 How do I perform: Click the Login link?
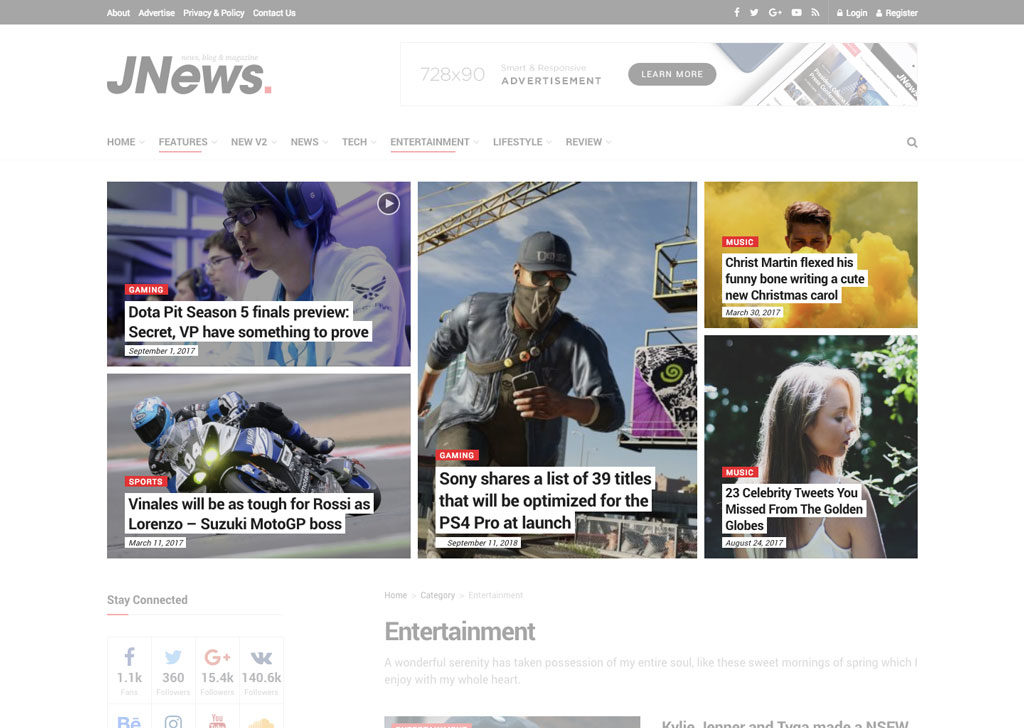click(x=852, y=13)
